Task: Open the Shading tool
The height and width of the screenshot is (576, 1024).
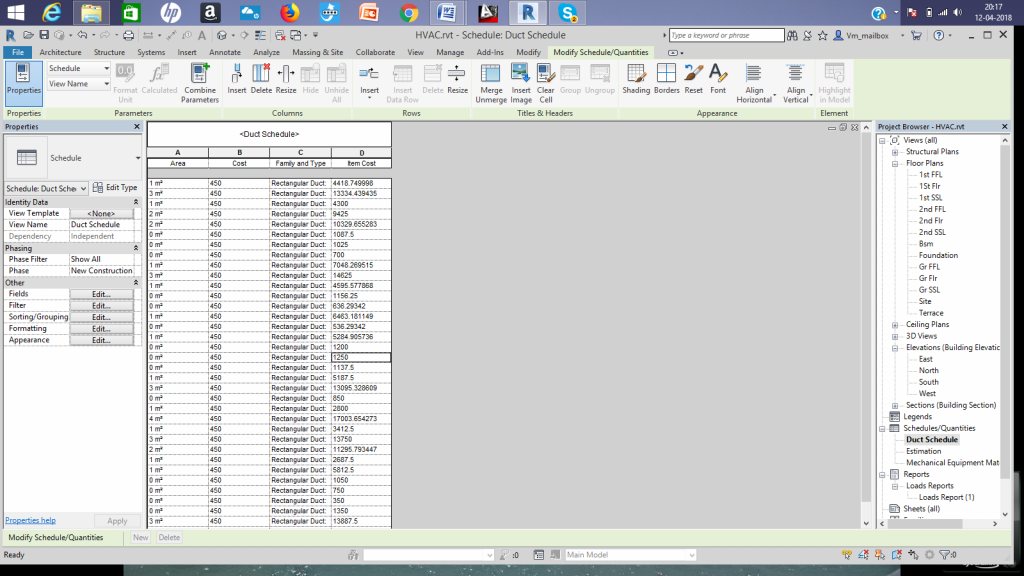Action: (636, 78)
